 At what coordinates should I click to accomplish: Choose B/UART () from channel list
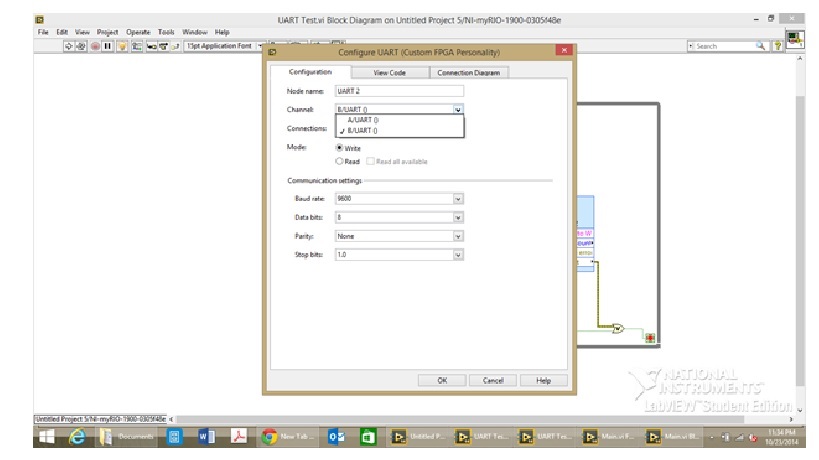399,131
